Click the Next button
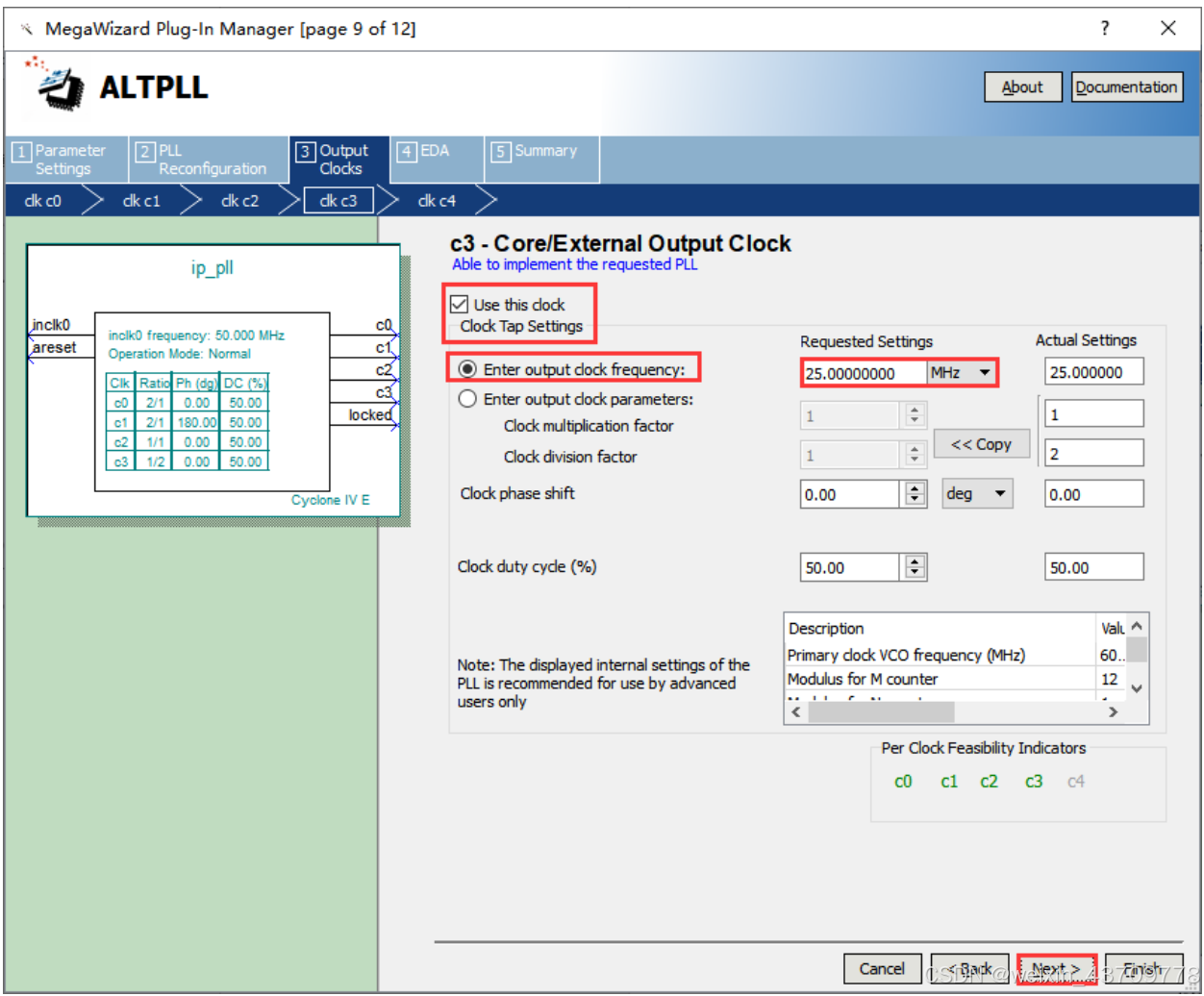1204x996 pixels. point(1056,968)
